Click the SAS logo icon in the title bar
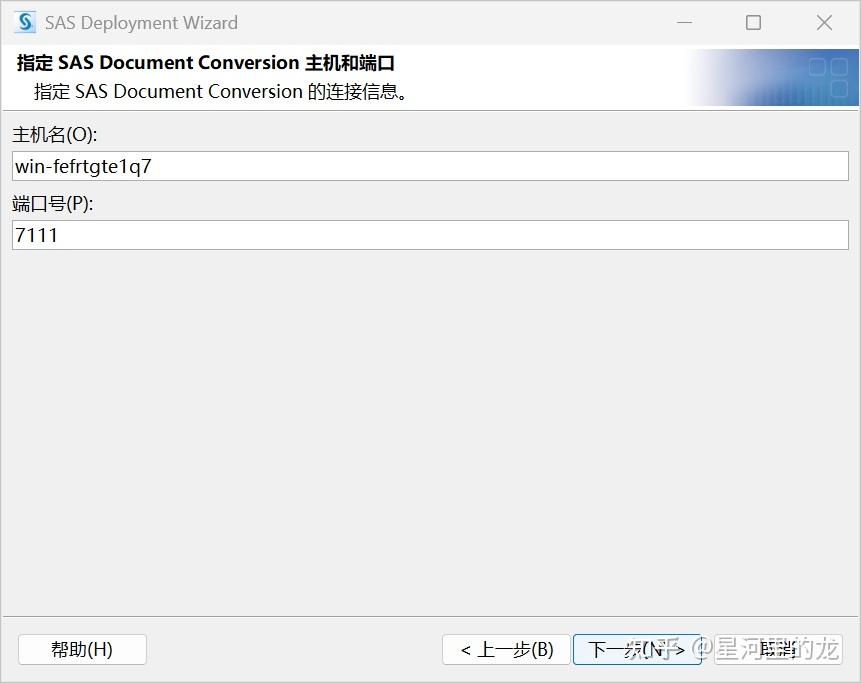 (x=23, y=22)
